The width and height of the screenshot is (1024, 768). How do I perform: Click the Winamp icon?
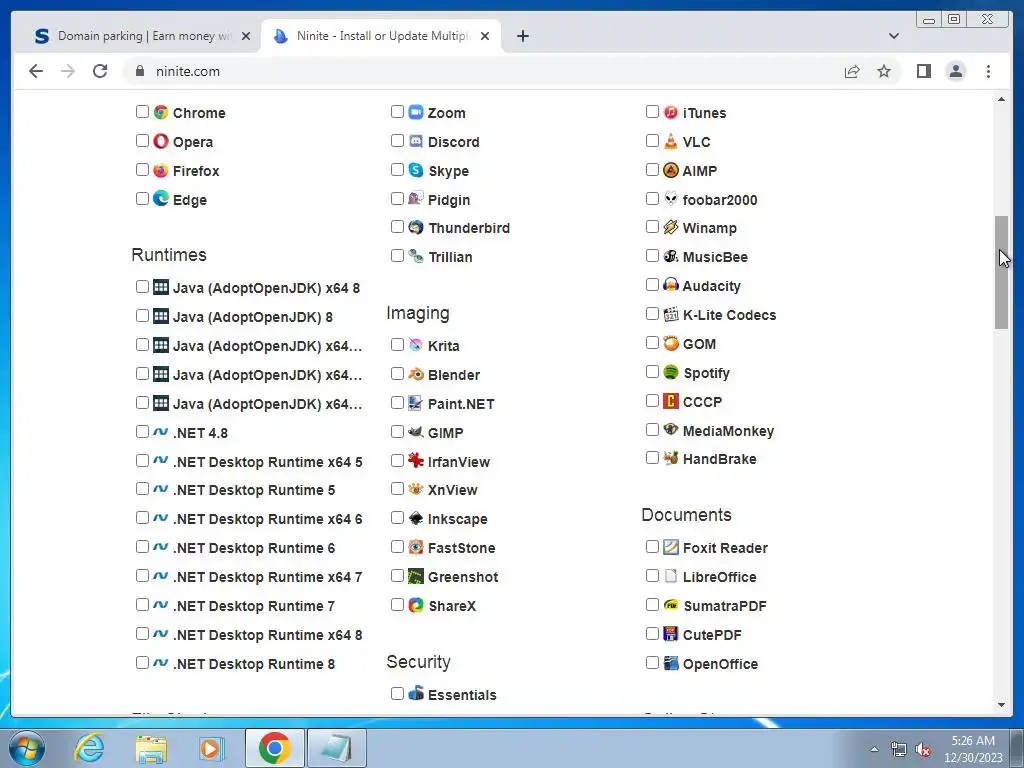click(x=671, y=227)
